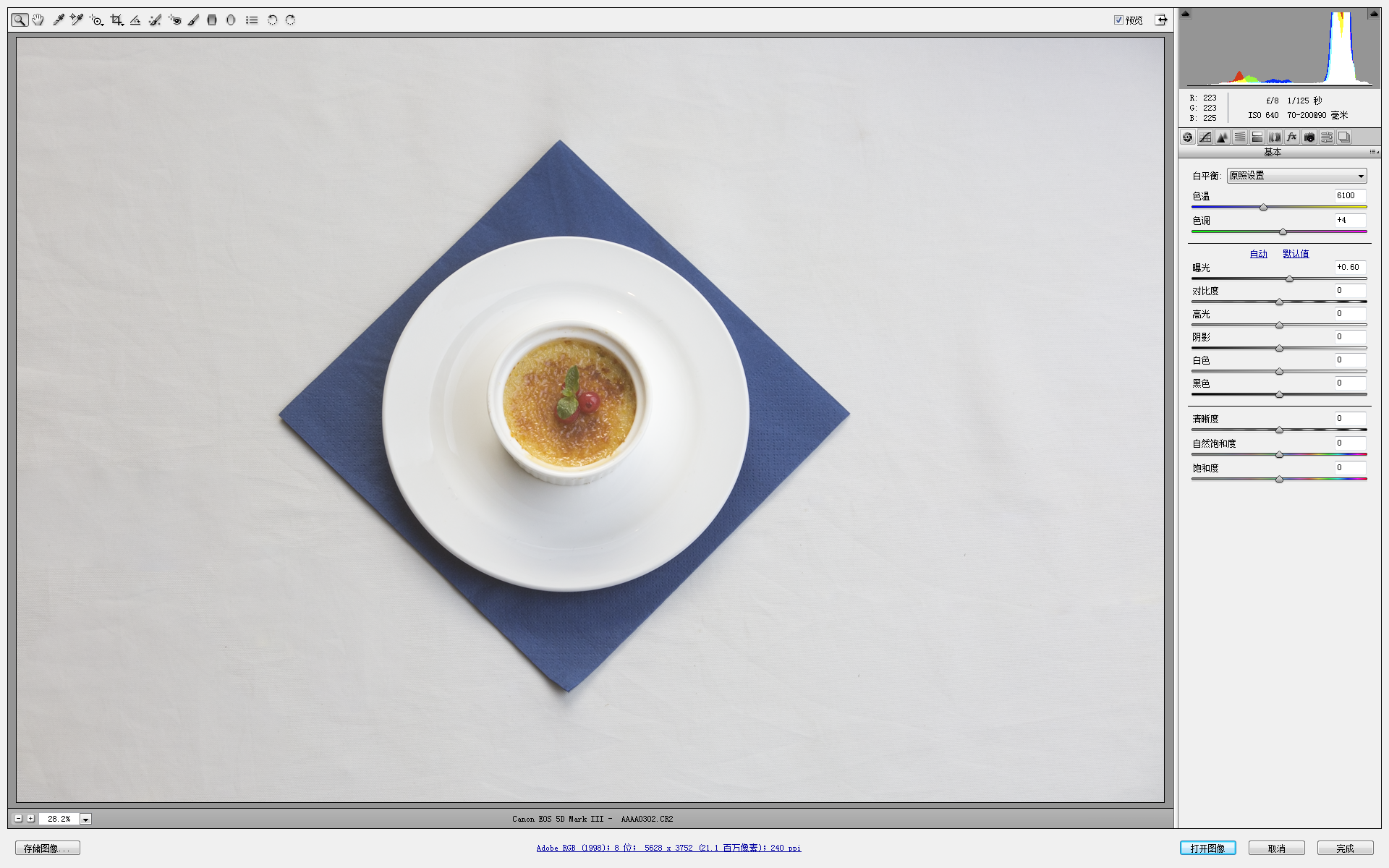Select the Red Eye Removal tool
1389x868 pixels.
(x=174, y=20)
